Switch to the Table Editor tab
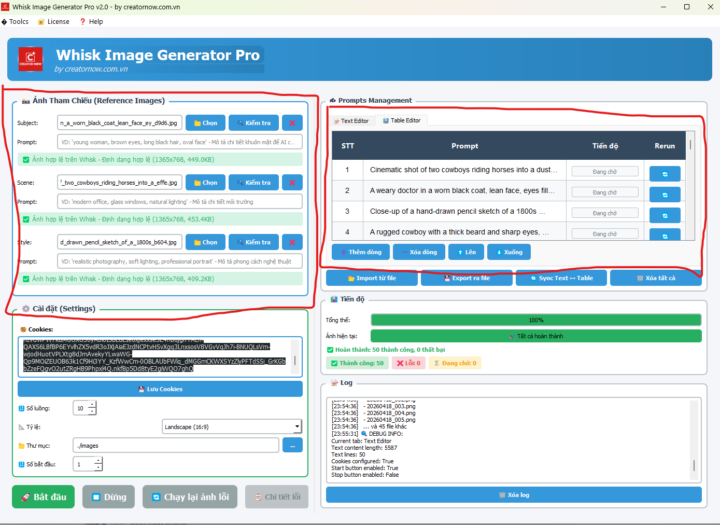The height and width of the screenshot is (525, 720). [x=402, y=120]
